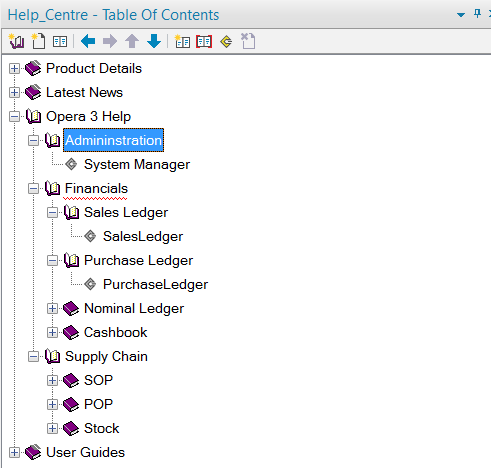Click the new book toolbar icon

[x=16, y=41]
